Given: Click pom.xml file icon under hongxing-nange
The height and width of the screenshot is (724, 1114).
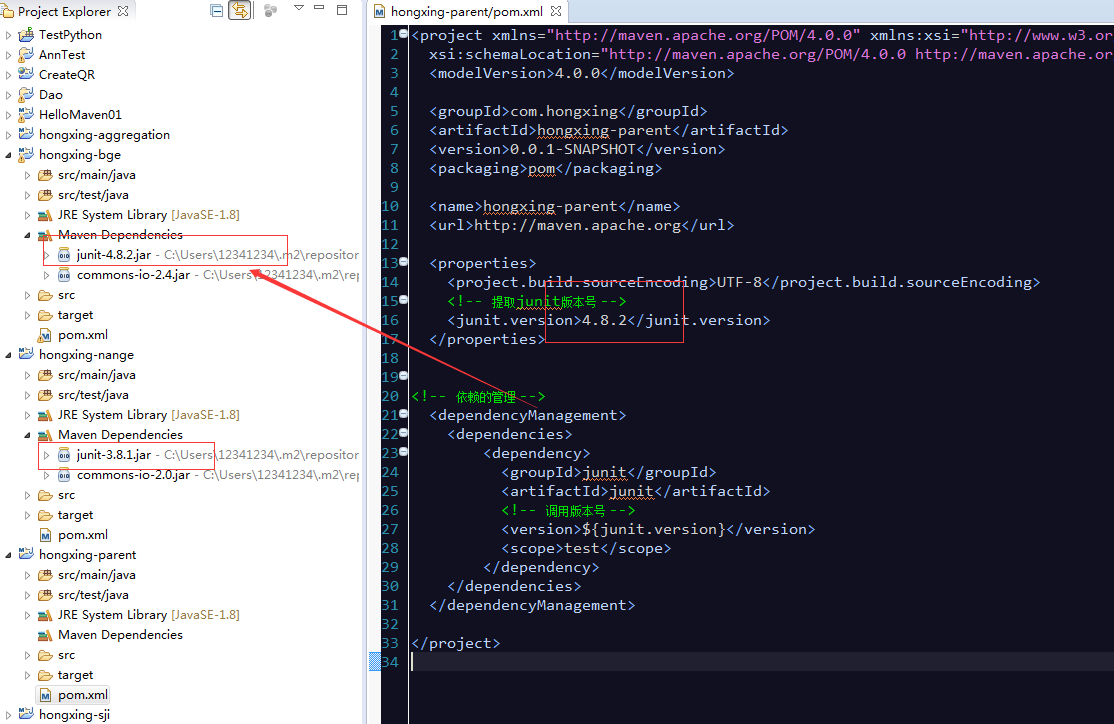Looking at the screenshot, I should (x=45, y=534).
